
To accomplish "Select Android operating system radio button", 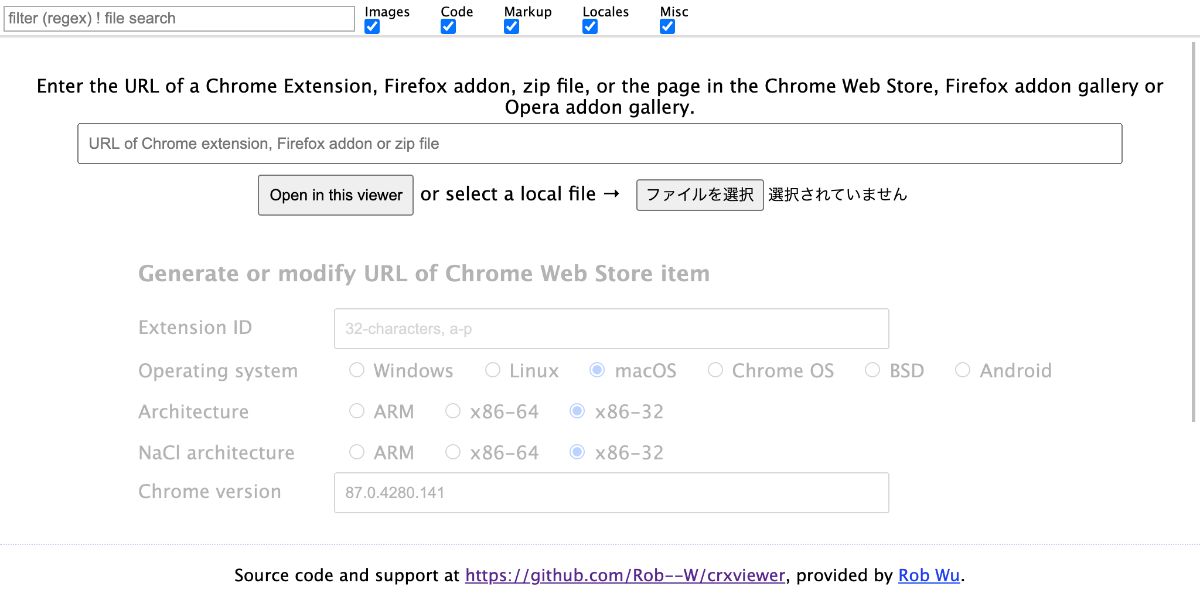I will [963, 370].
